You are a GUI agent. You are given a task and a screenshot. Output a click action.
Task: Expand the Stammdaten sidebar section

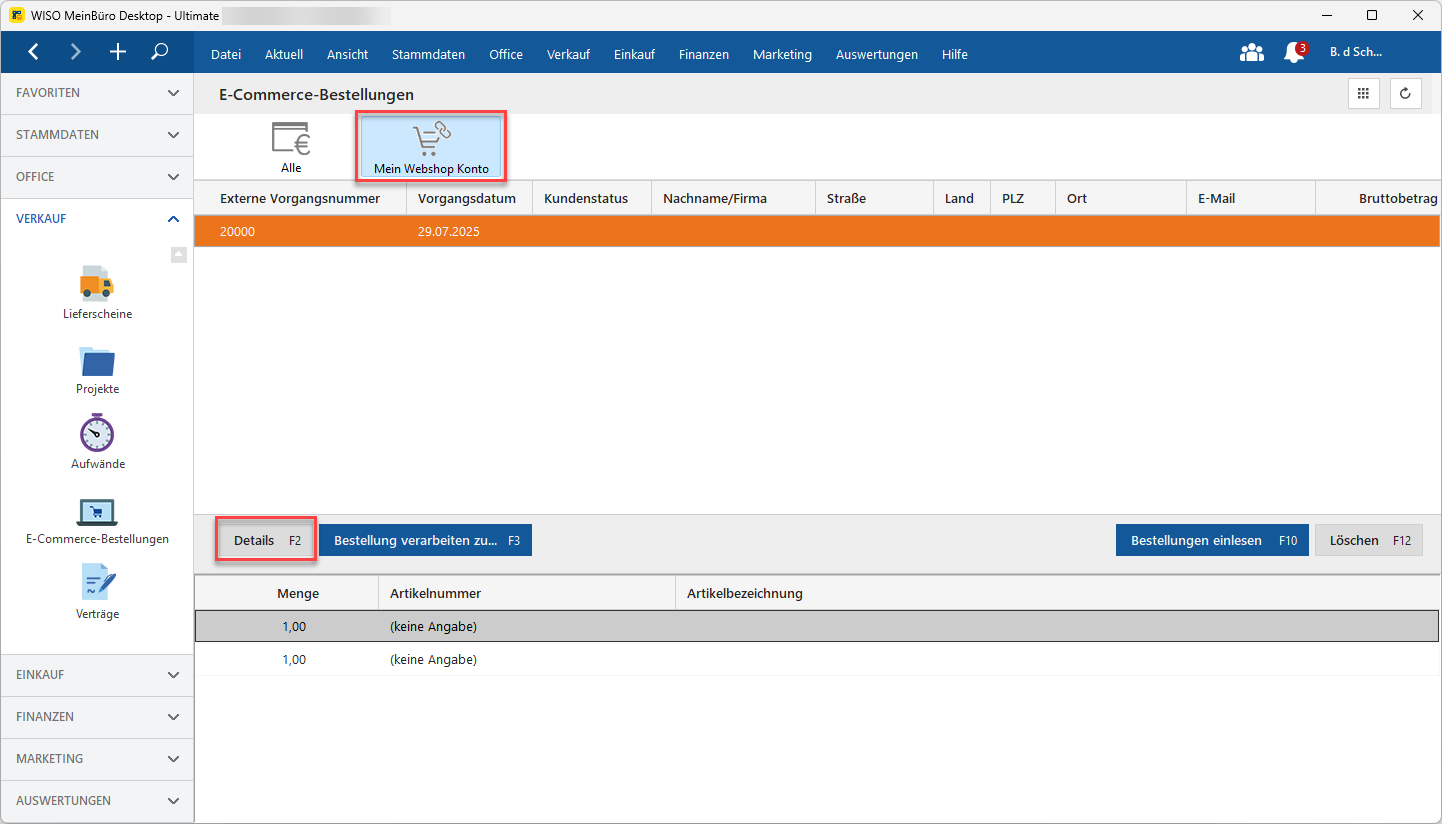(97, 135)
